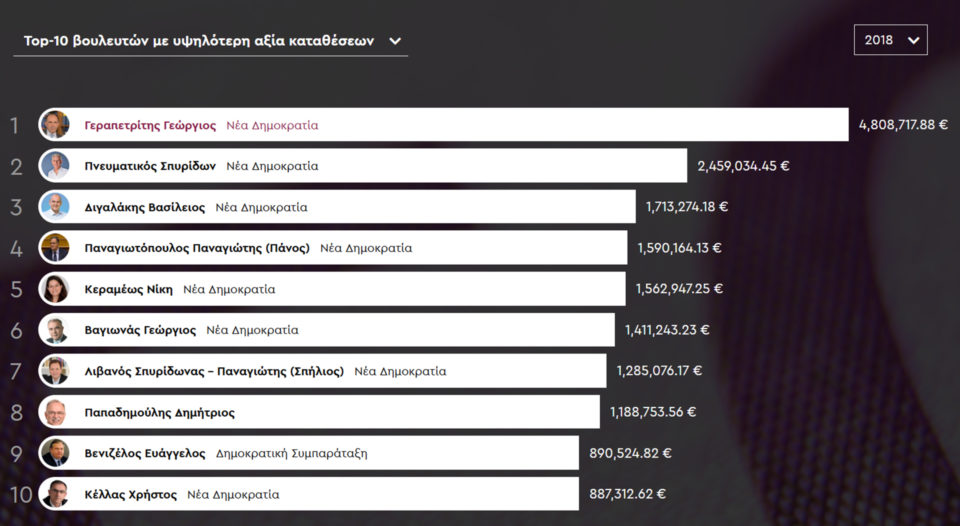Click Γεραπετρίτης Γεώργιος profile photo
The image size is (960, 526).
(x=54, y=125)
